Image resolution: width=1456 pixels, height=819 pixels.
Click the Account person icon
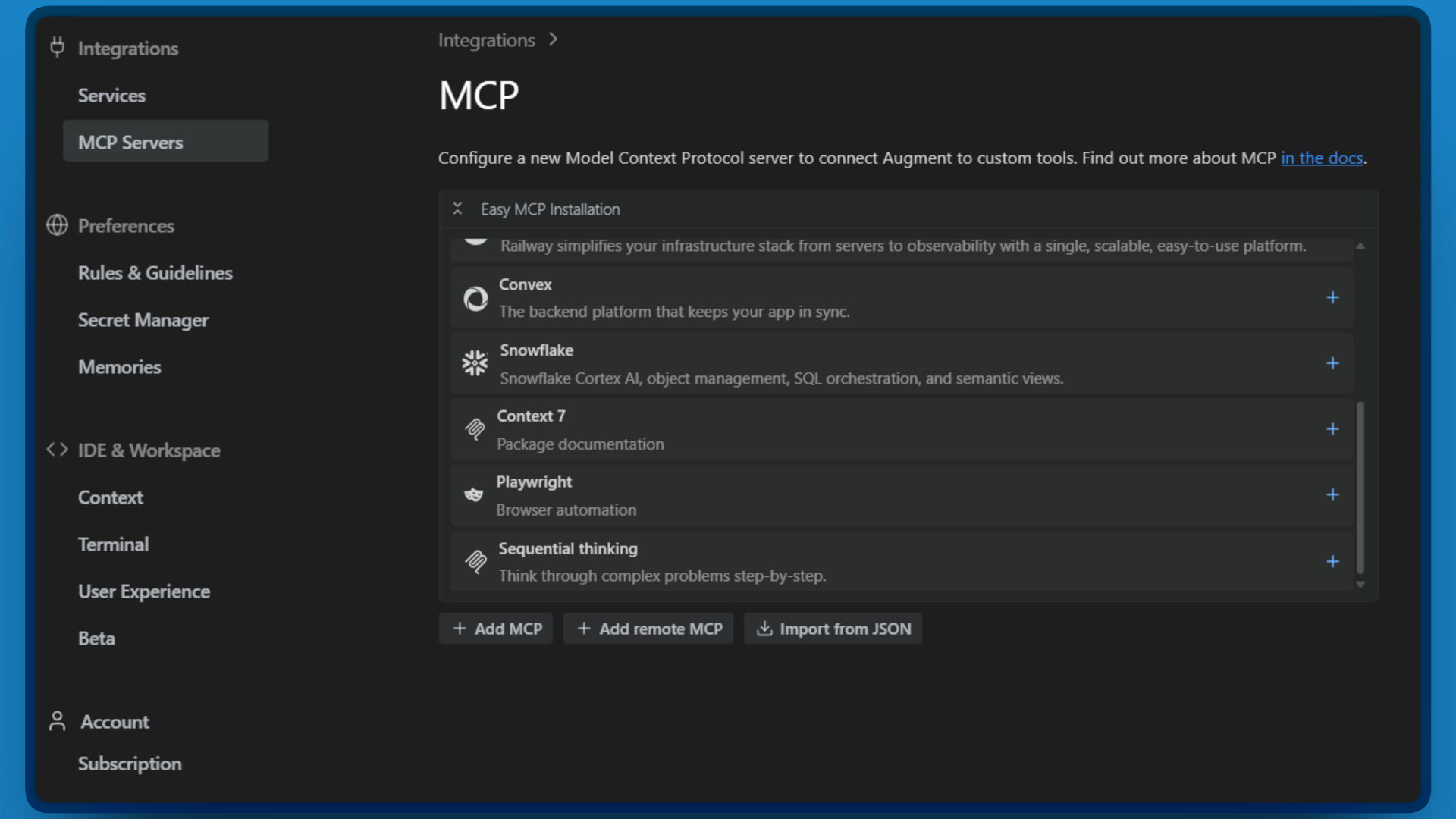coord(57,720)
